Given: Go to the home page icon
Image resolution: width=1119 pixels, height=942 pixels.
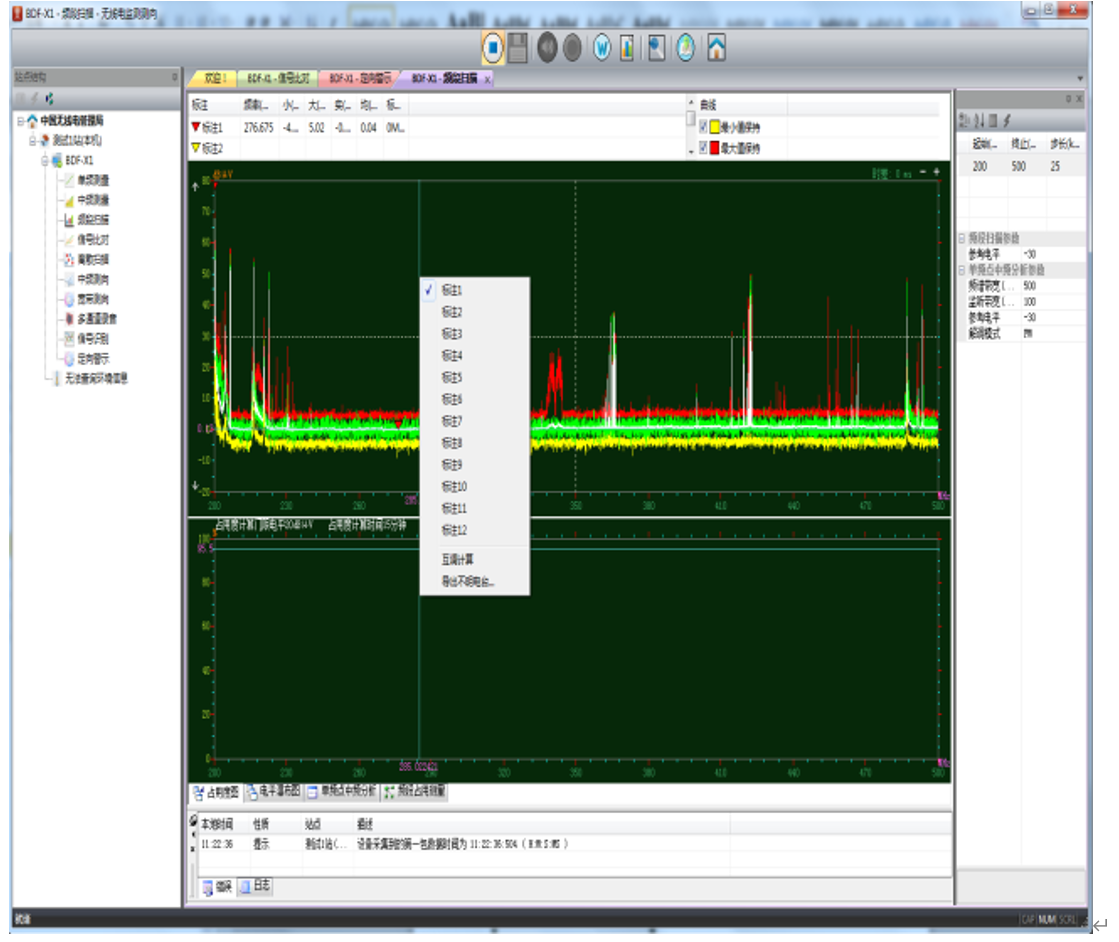Looking at the screenshot, I should point(716,48).
